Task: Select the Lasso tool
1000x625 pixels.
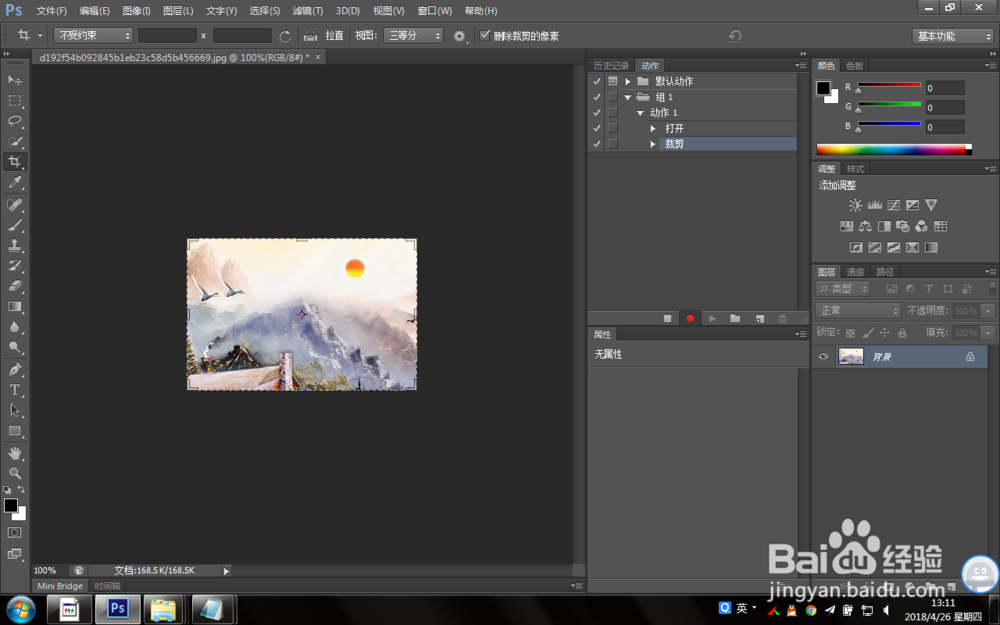Action: tap(15, 121)
